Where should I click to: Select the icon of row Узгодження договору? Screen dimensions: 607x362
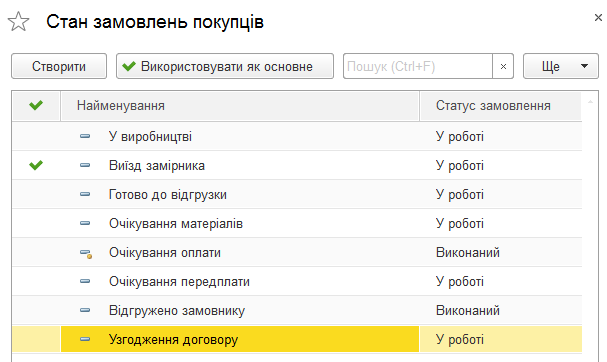pyautogui.click(x=85, y=340)
